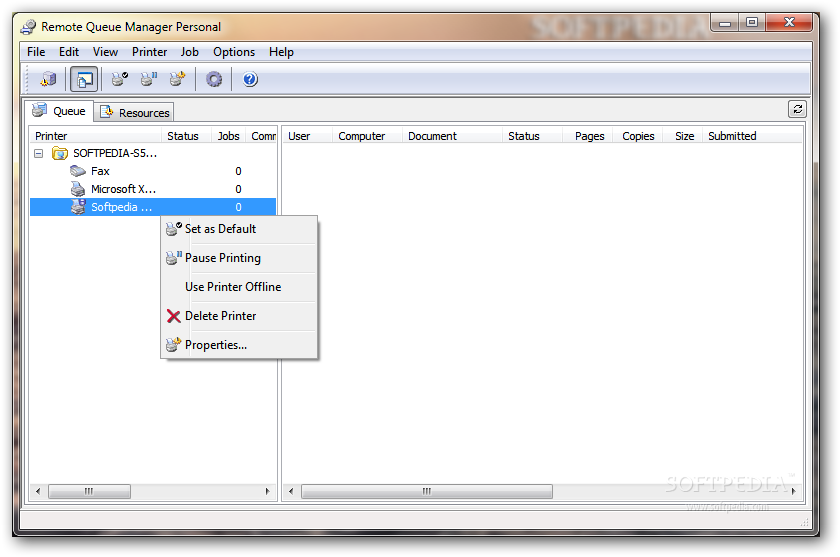This screenshot has height=557, width=840.
Task: Select the Fax printer row
Action: [x=153, y=171]
